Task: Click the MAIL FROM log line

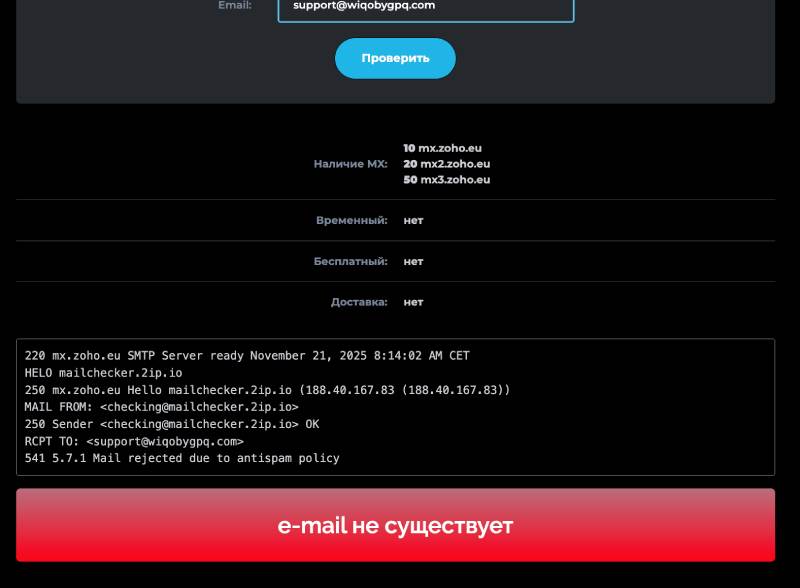Action: pos(161,407)
